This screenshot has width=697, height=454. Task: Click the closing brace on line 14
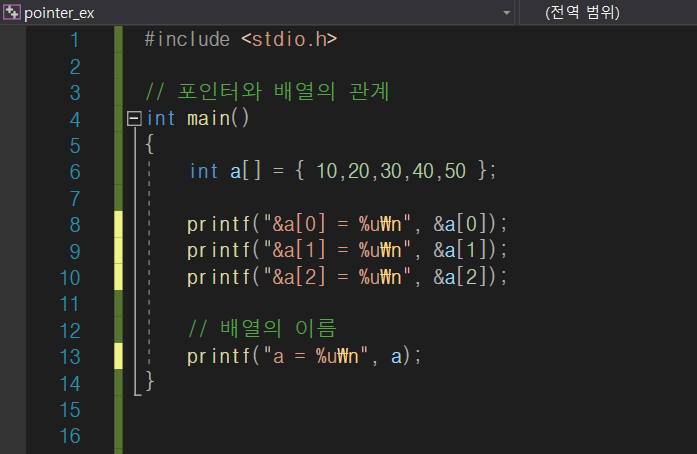pos(150,382)
